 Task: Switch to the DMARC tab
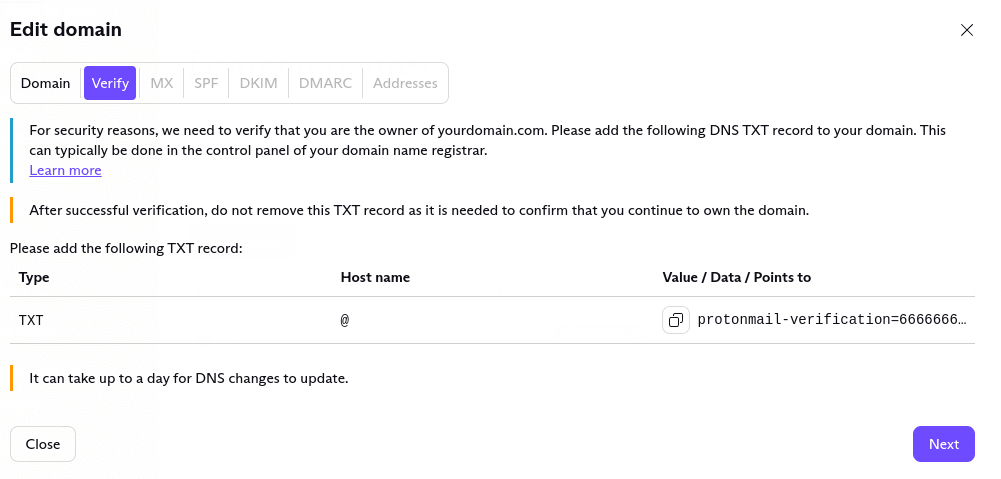tap(325, 83)
